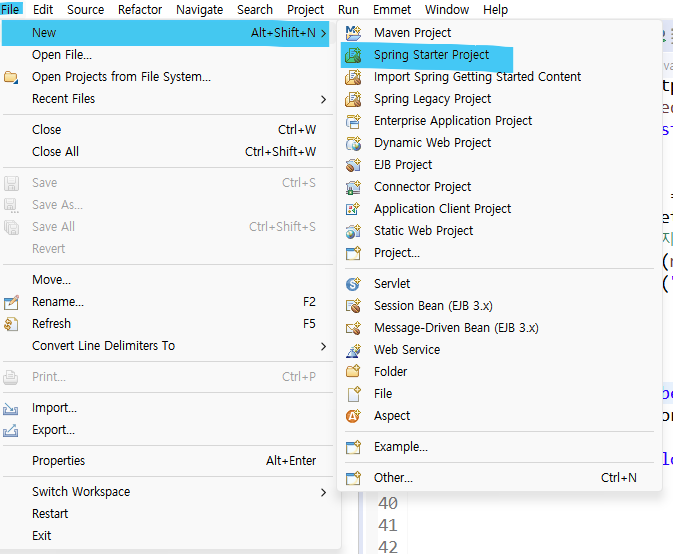Open the Run menu
The height and width of the screenshot is (554, 673).
click(x=348, y=9)
